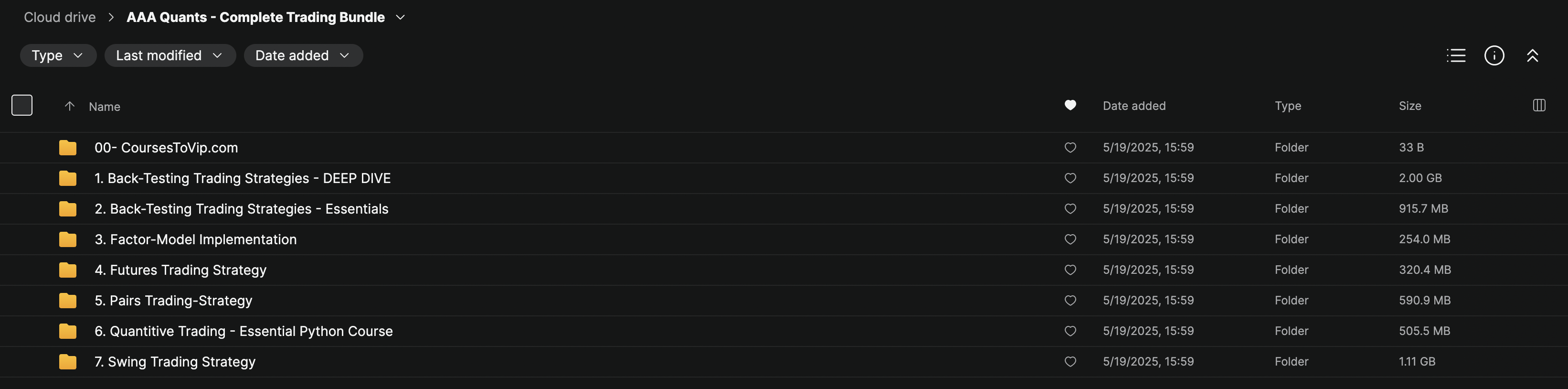The height and width of the screenshot is (389, 1568).
Task: Open the Type filter dropdown
Action: (x=58, y=55)
